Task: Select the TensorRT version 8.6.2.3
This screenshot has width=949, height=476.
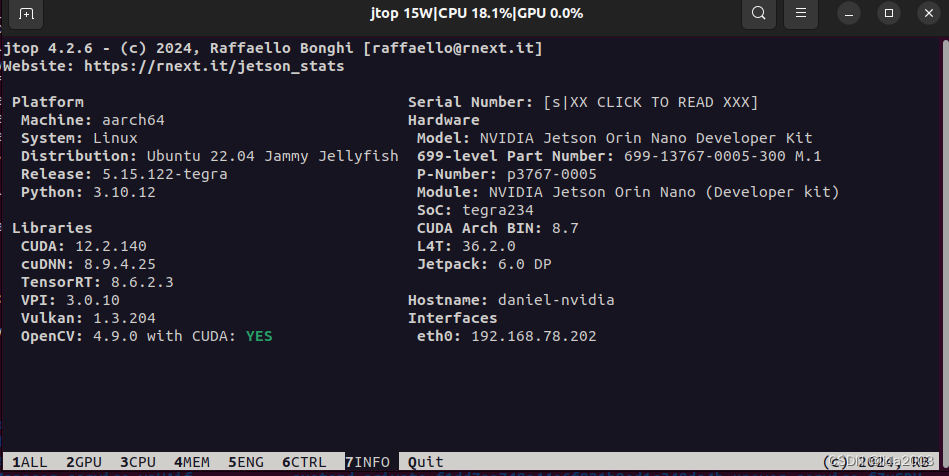Action: pos(142,282)
